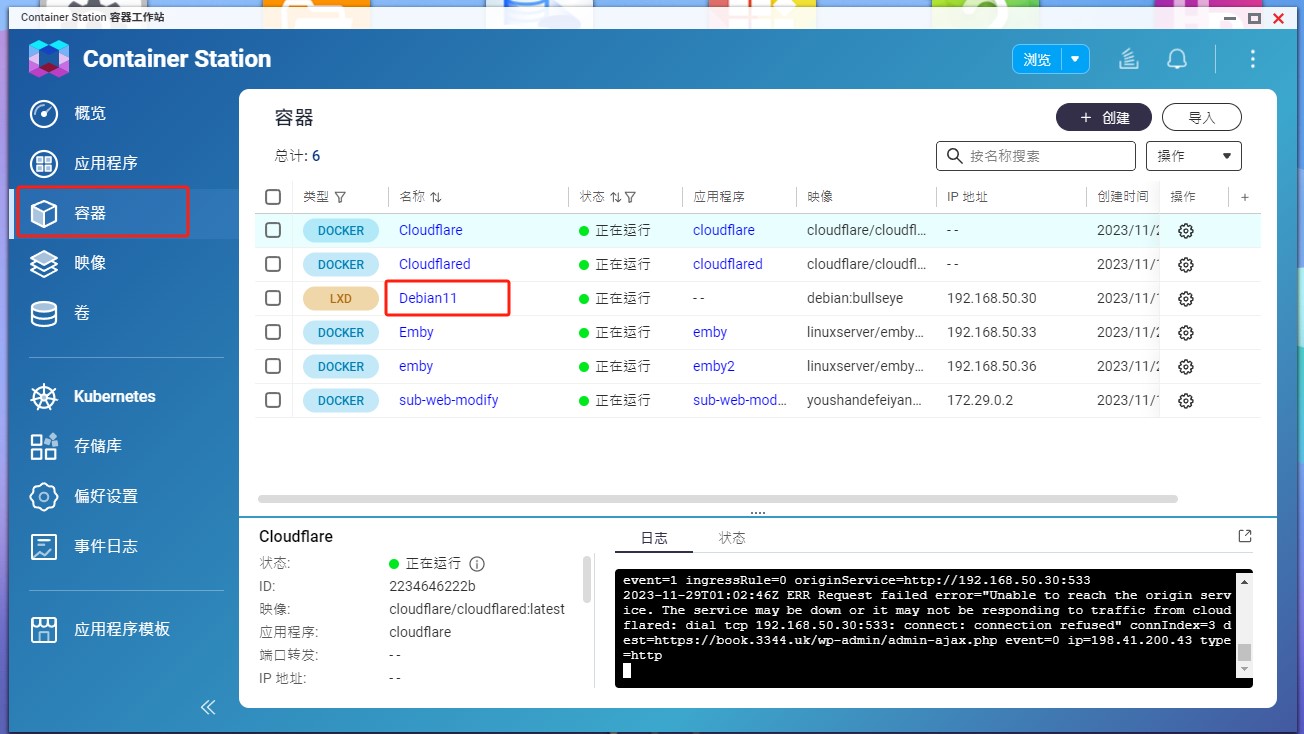
Task: Open the gear actions icon on the Cloudflare row
Action: [1185, 230]
